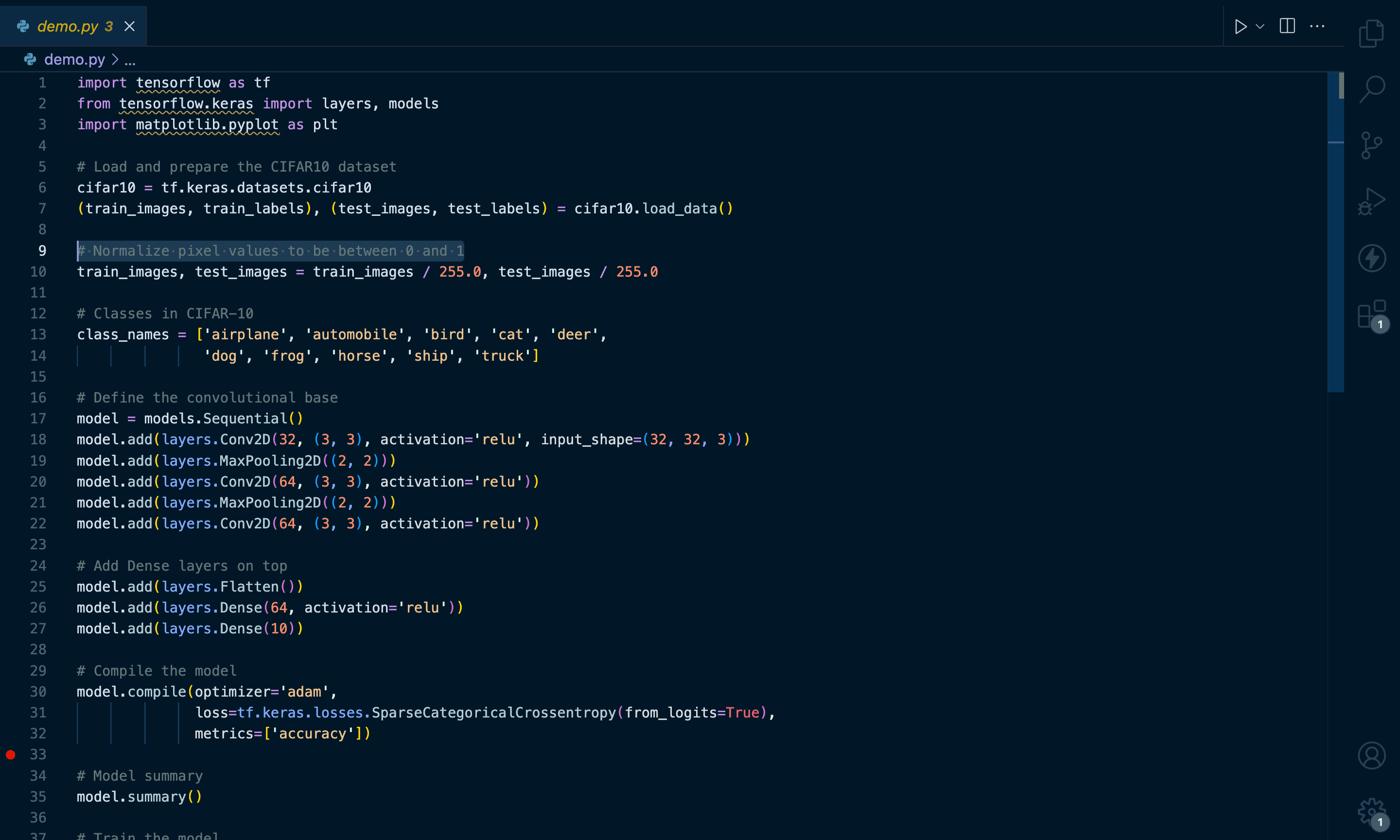Click 'summary' on line 35
Viewport: 1400px width, 840px height.
coord(157,797)
